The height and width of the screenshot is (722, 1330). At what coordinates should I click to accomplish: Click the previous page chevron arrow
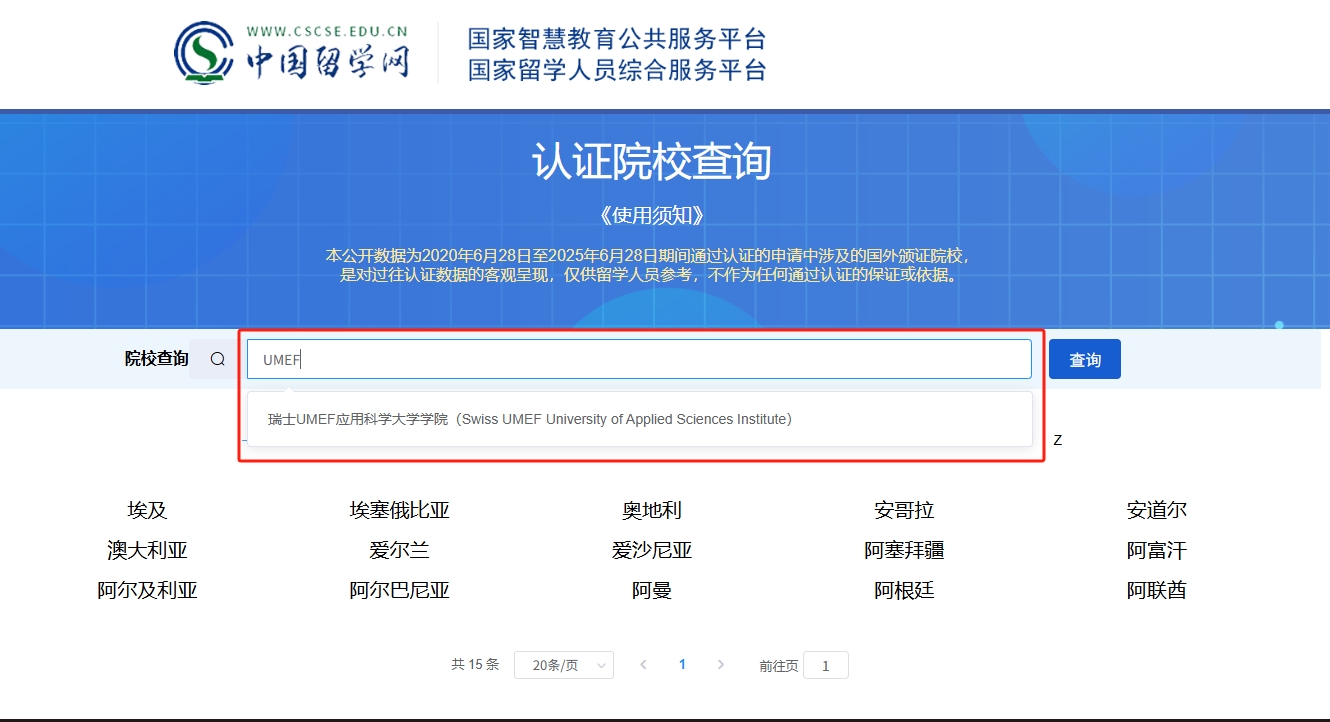tap(645, 664)
